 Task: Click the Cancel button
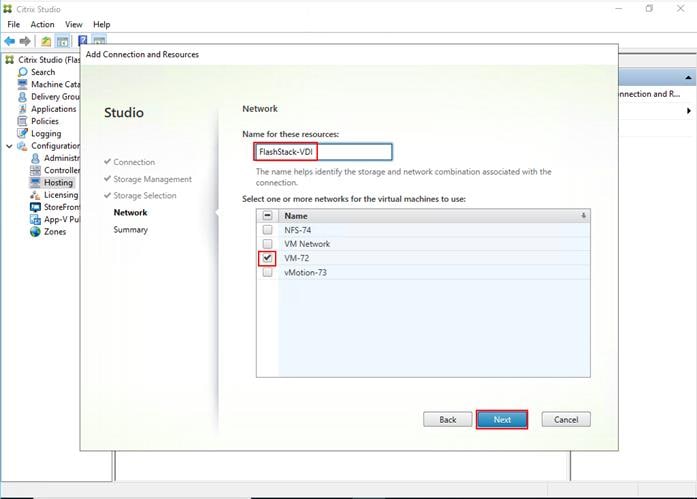566,419
